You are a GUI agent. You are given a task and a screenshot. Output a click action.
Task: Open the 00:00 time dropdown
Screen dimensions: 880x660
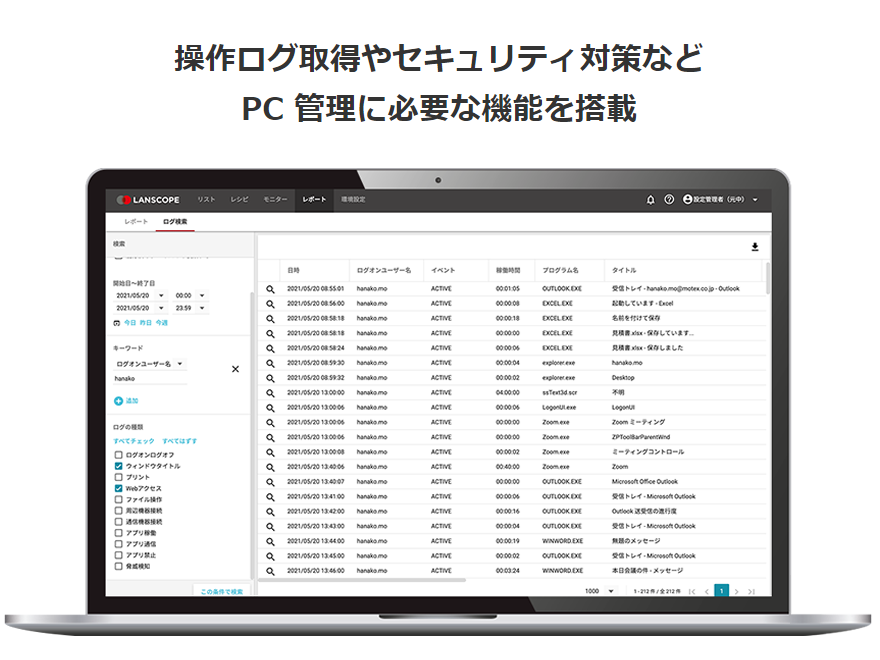pyautogui.click(x=191, y=294)
